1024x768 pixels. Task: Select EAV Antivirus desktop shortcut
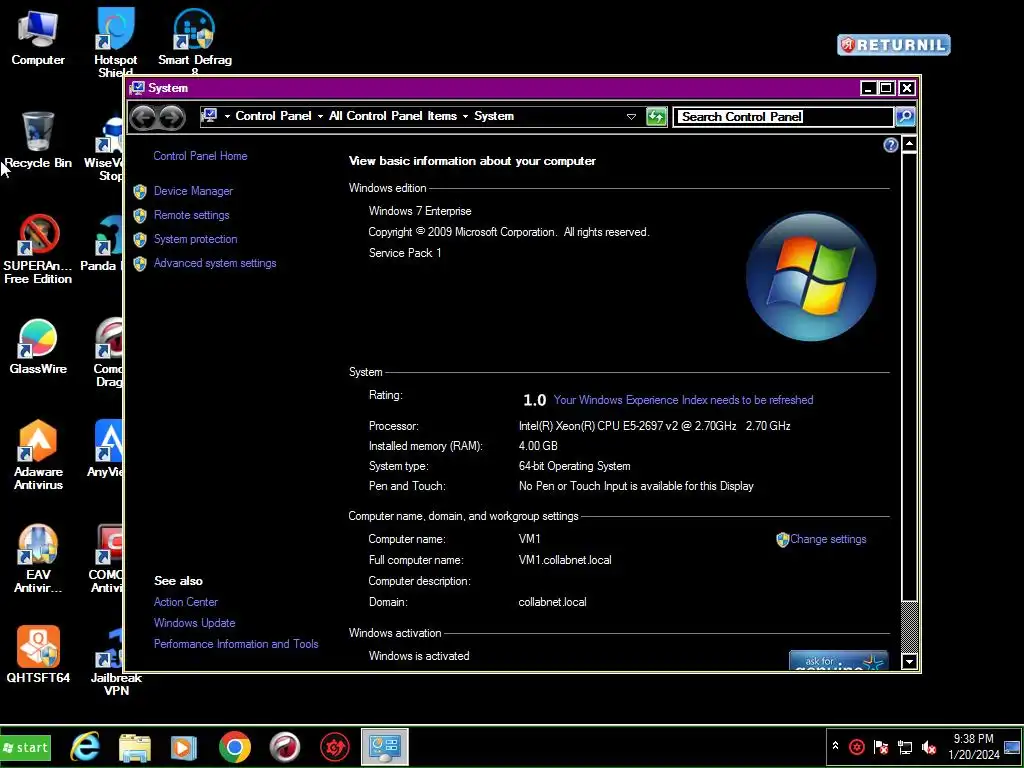38,558
